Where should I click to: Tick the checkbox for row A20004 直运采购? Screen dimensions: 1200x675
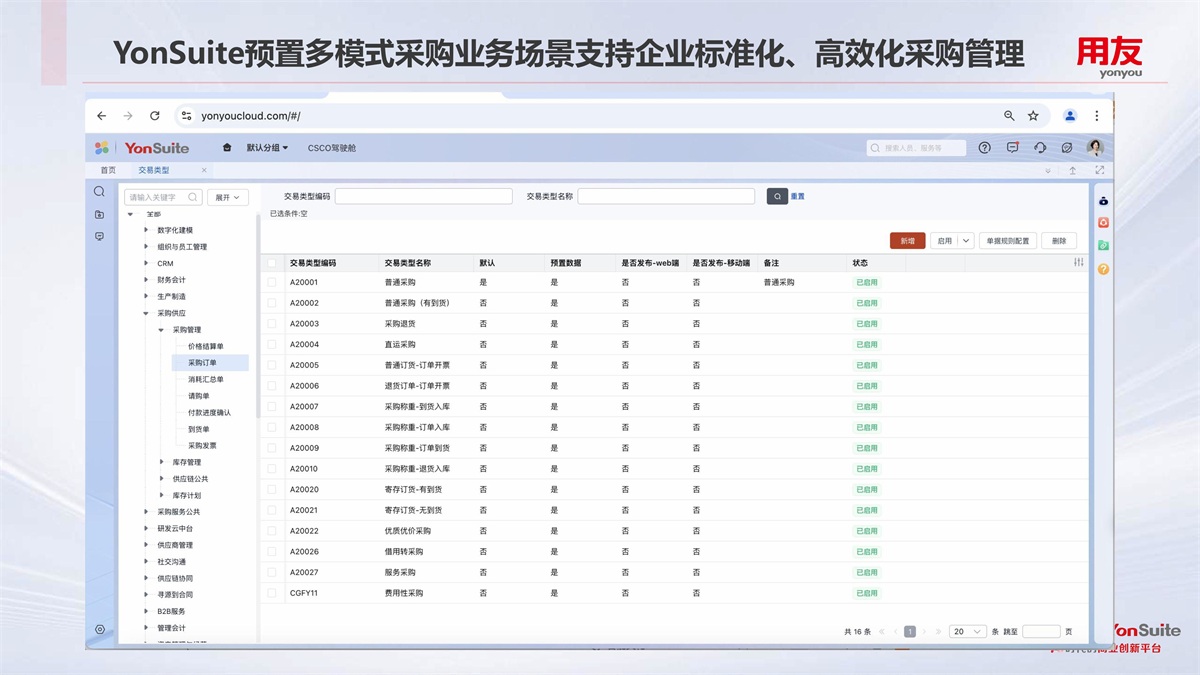pos(271,345)
